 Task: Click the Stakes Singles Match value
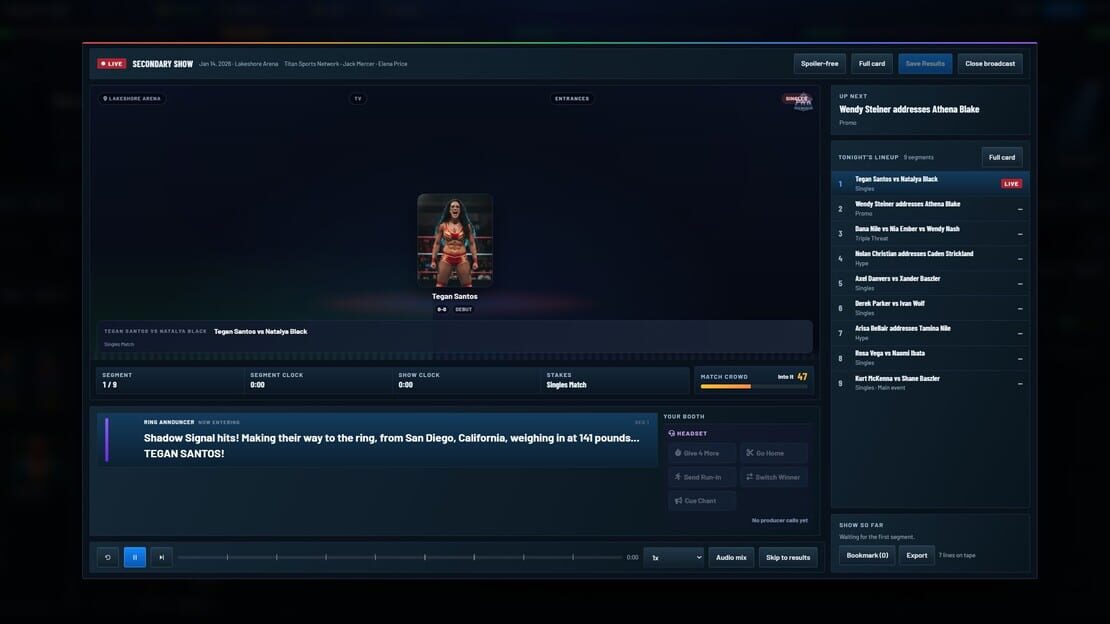566,385
